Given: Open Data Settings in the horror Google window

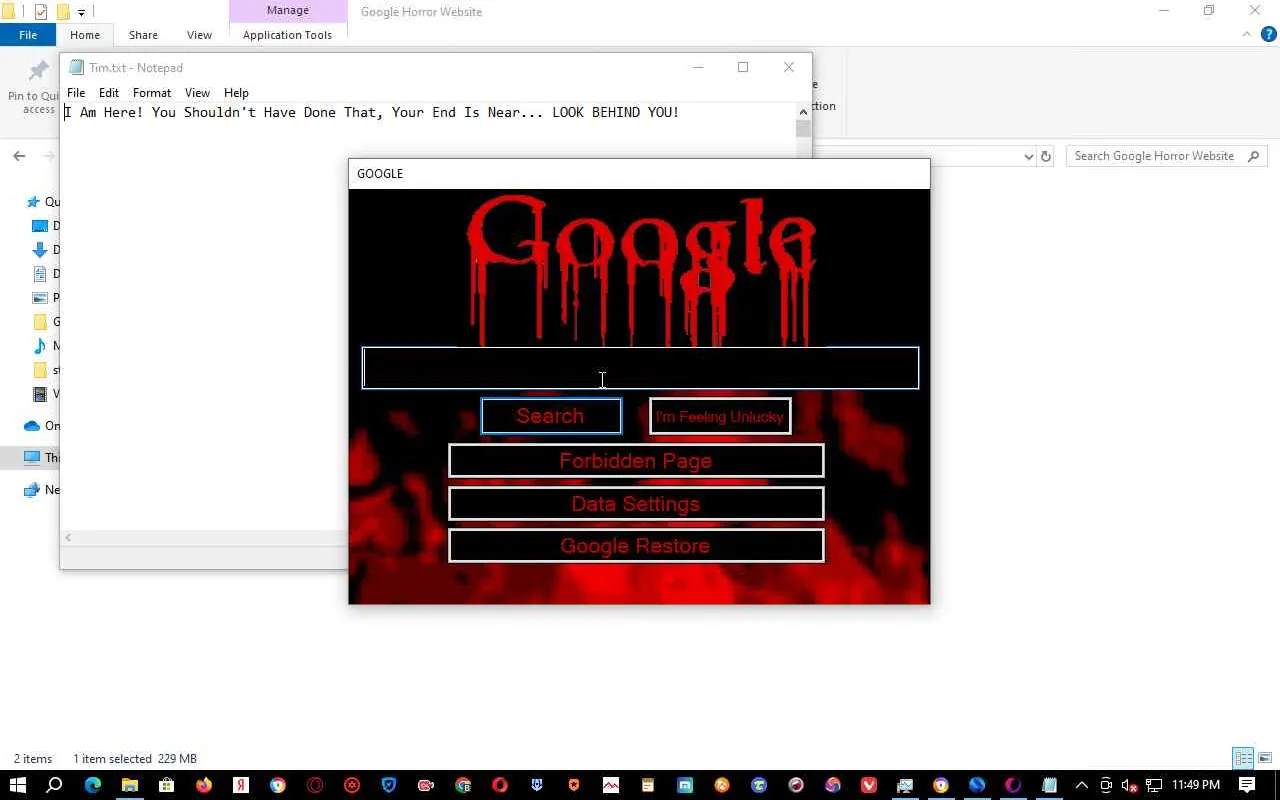Looking at the screenshot, I should pyautogui.click(x=636, y=504).
